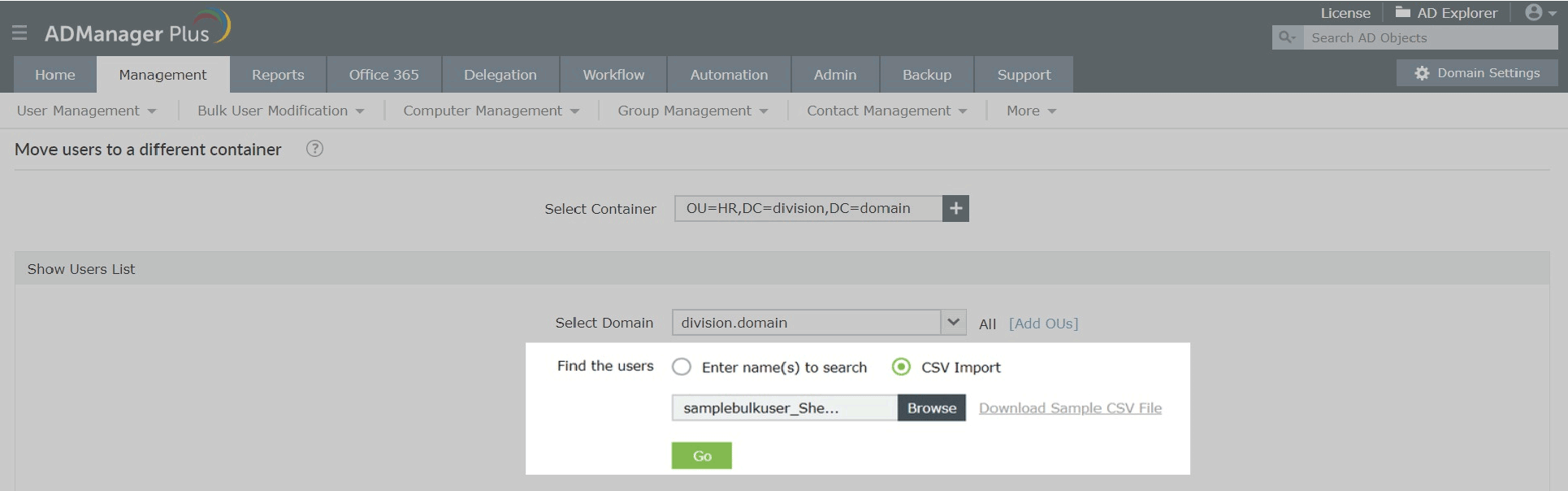Image resolution: width=1568 pixels, height=491 pixels.
Task: Open the More dropdown menu
Action: coord(1030,111)
